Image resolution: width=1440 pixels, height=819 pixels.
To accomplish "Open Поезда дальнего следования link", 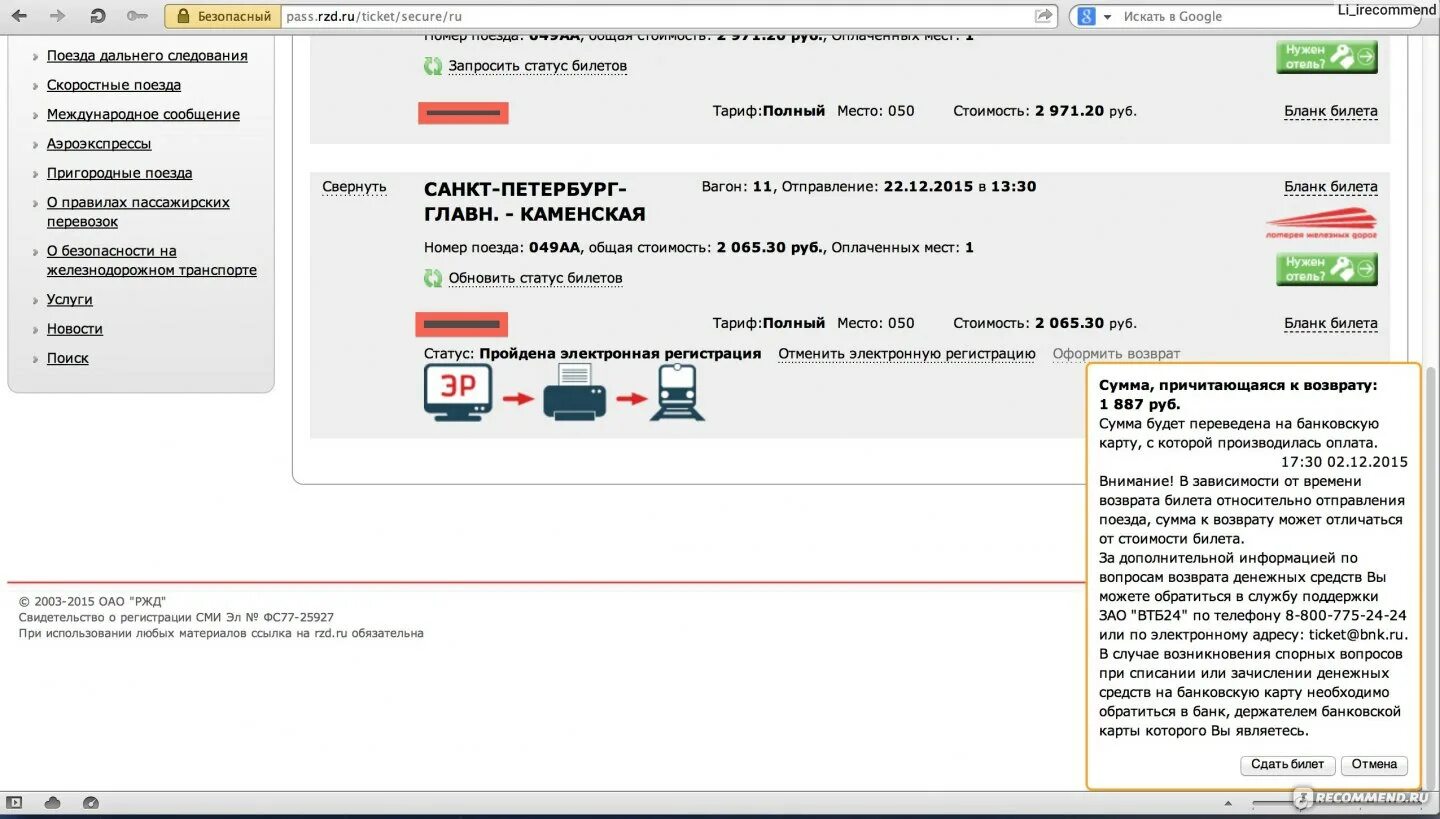I will pos(147,56).
